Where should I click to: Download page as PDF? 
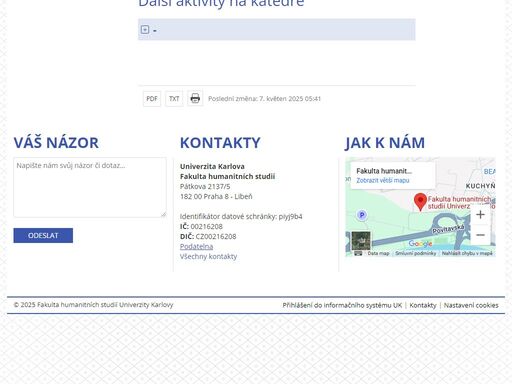coord(152,99)
